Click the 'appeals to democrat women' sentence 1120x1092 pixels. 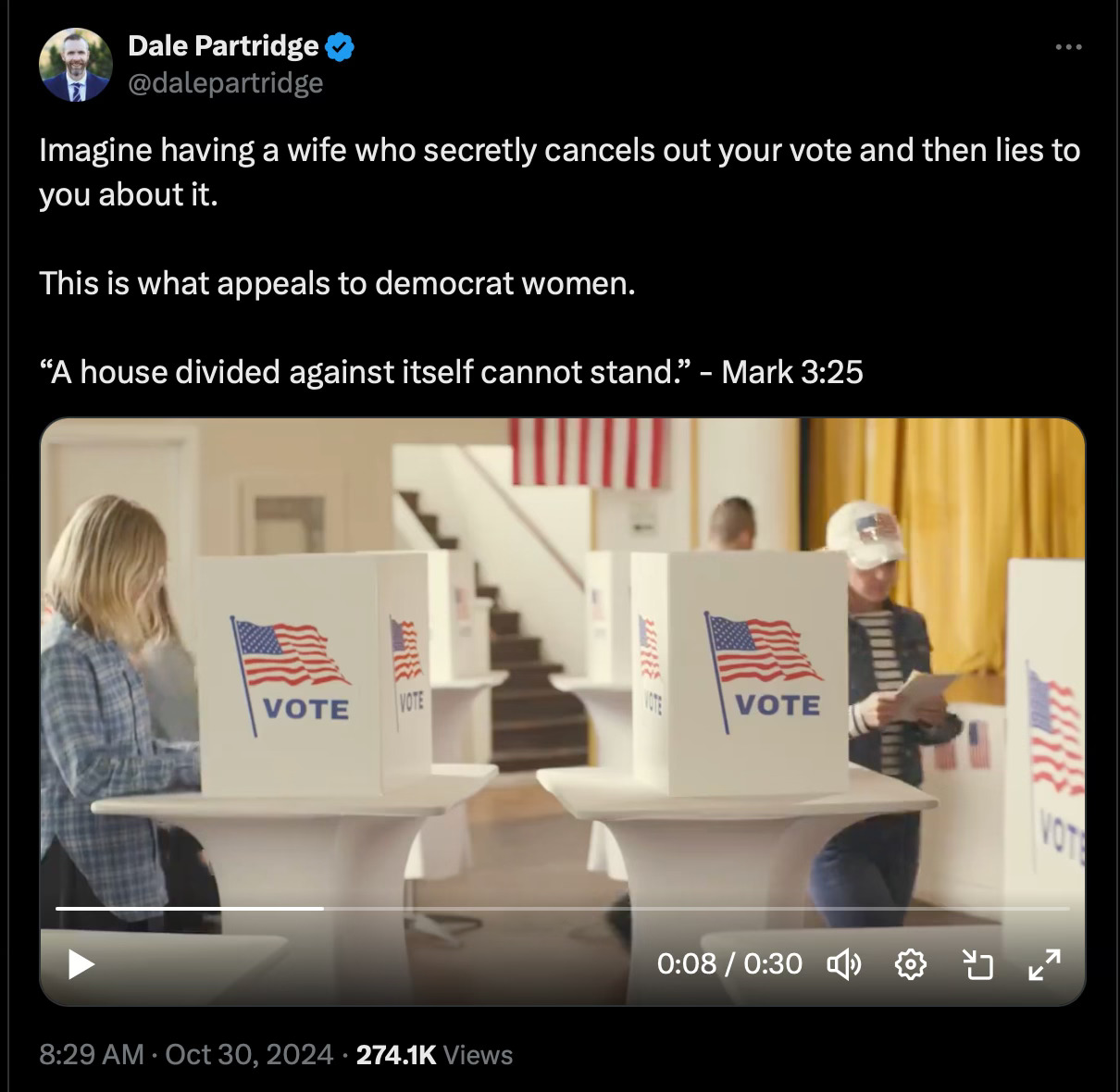[x=337, y=283]
